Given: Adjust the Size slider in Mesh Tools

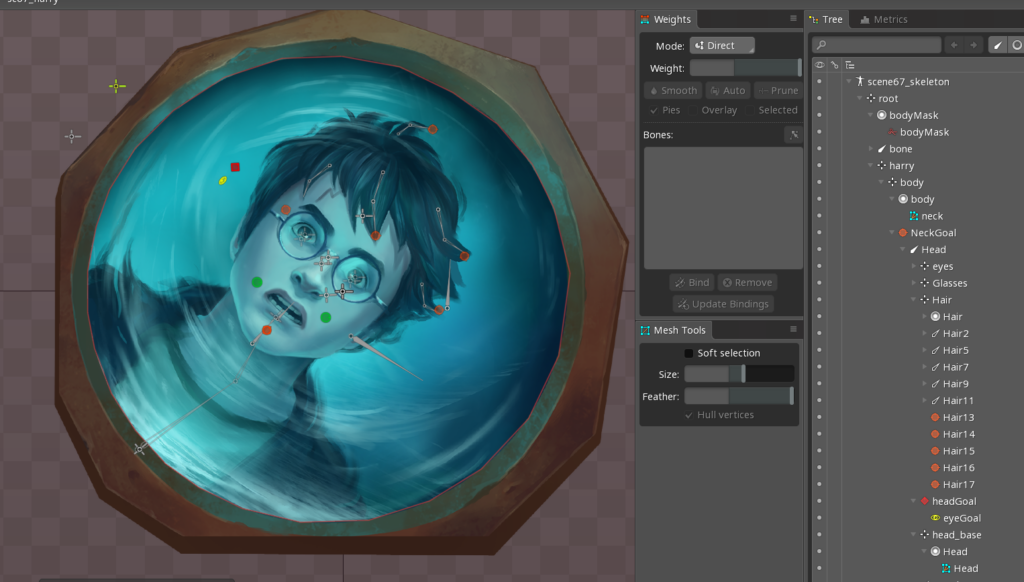Looking at the screenshot, I should point(739,374).
